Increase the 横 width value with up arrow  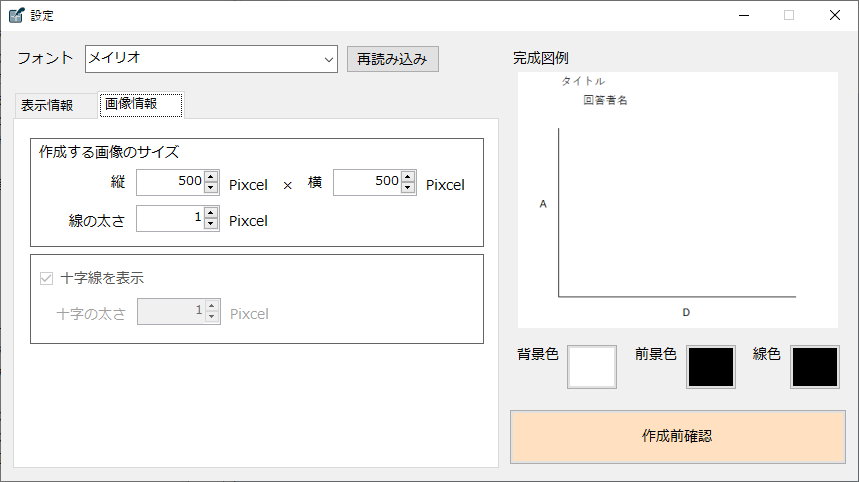(408, 177)
